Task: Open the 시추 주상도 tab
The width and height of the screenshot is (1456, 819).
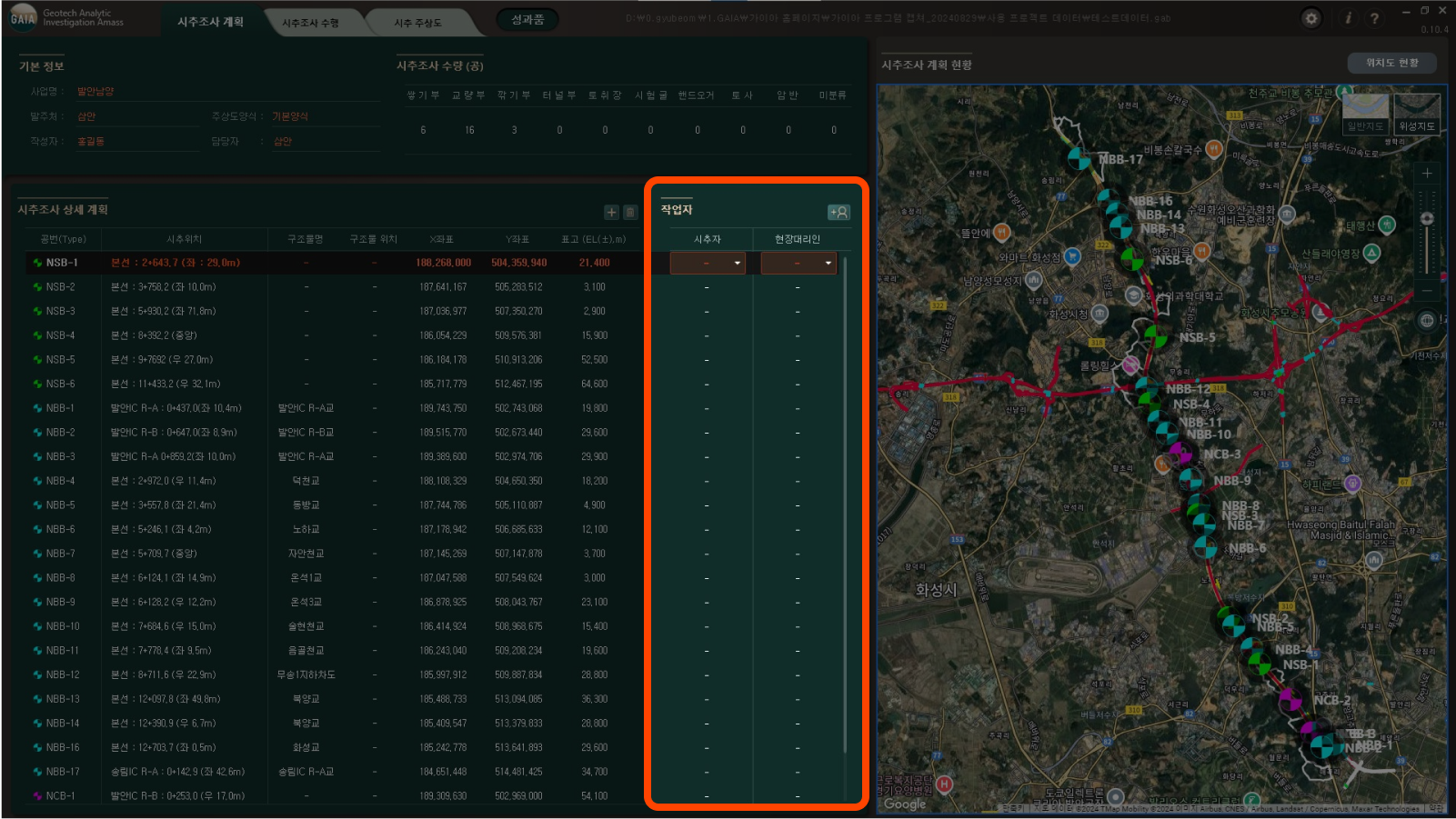Action: tap(417, 23)
